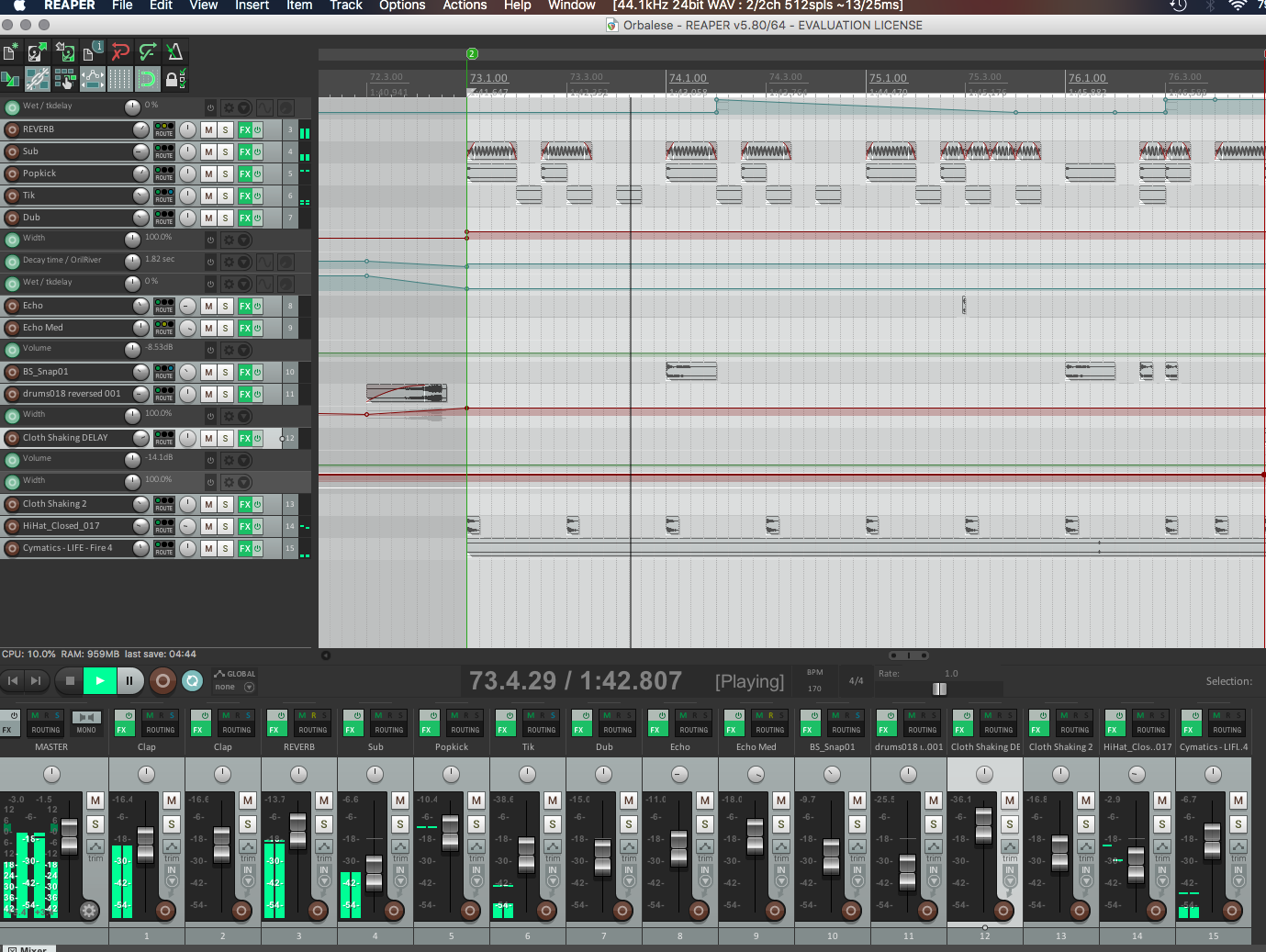Solo the BS_Snap01 track
The image size is (1266, 952).
click(226, 372)
